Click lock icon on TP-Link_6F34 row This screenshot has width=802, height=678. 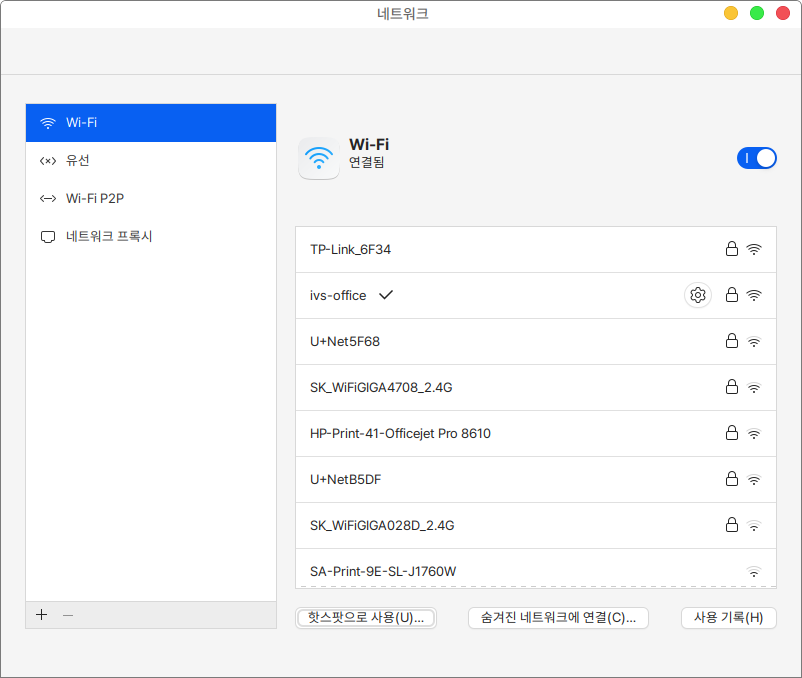(731, 249)
